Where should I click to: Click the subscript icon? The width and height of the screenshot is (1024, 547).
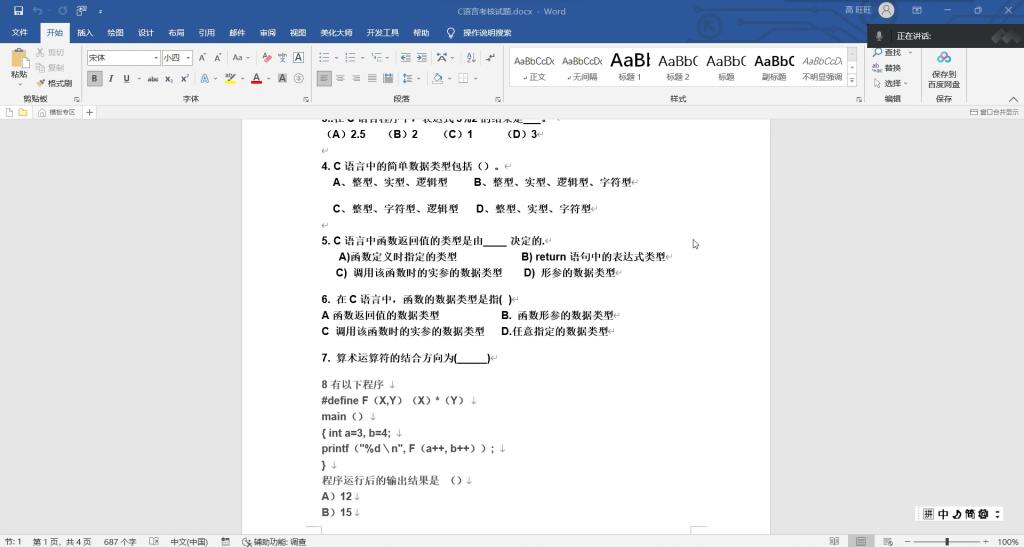pos(169,78)
